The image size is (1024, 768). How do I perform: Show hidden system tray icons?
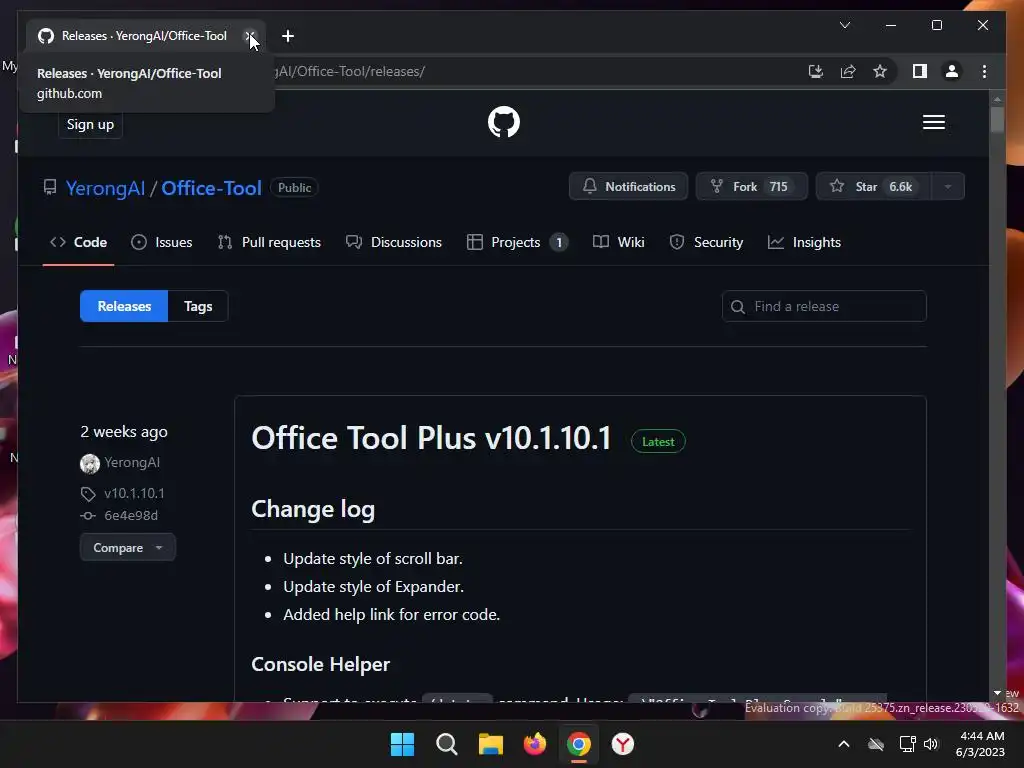point(844,744)
